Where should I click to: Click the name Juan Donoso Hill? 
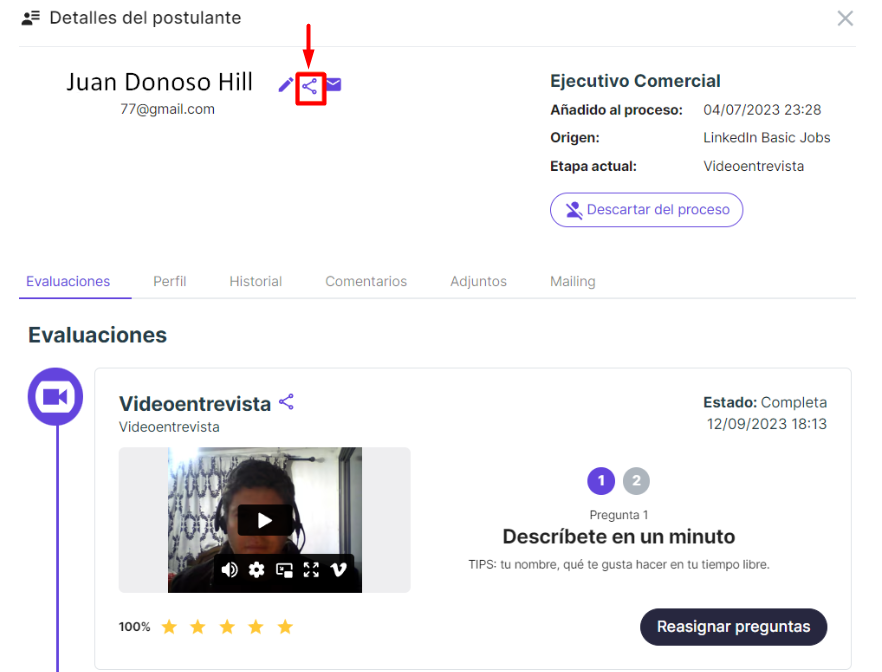159,82
